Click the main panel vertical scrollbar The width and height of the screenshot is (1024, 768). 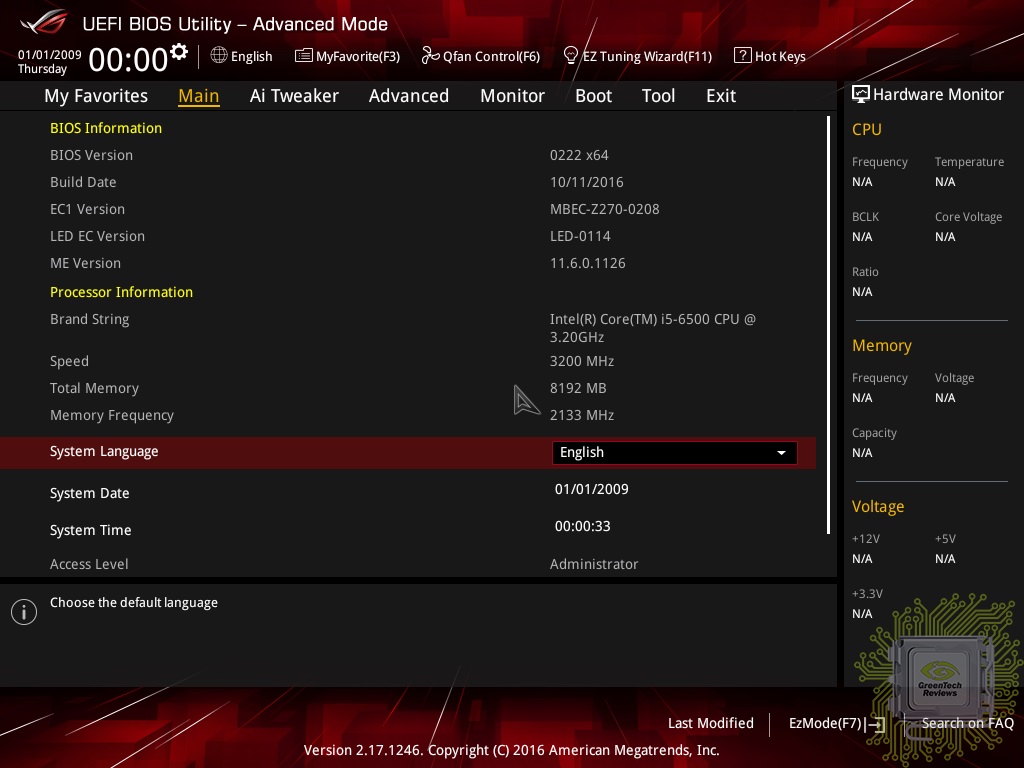coord(828,325)
